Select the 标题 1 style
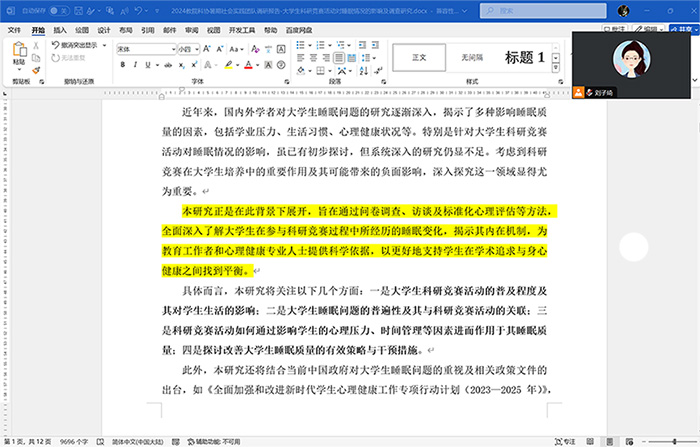This screenshot has width=700, height=447. pos(524,58)
